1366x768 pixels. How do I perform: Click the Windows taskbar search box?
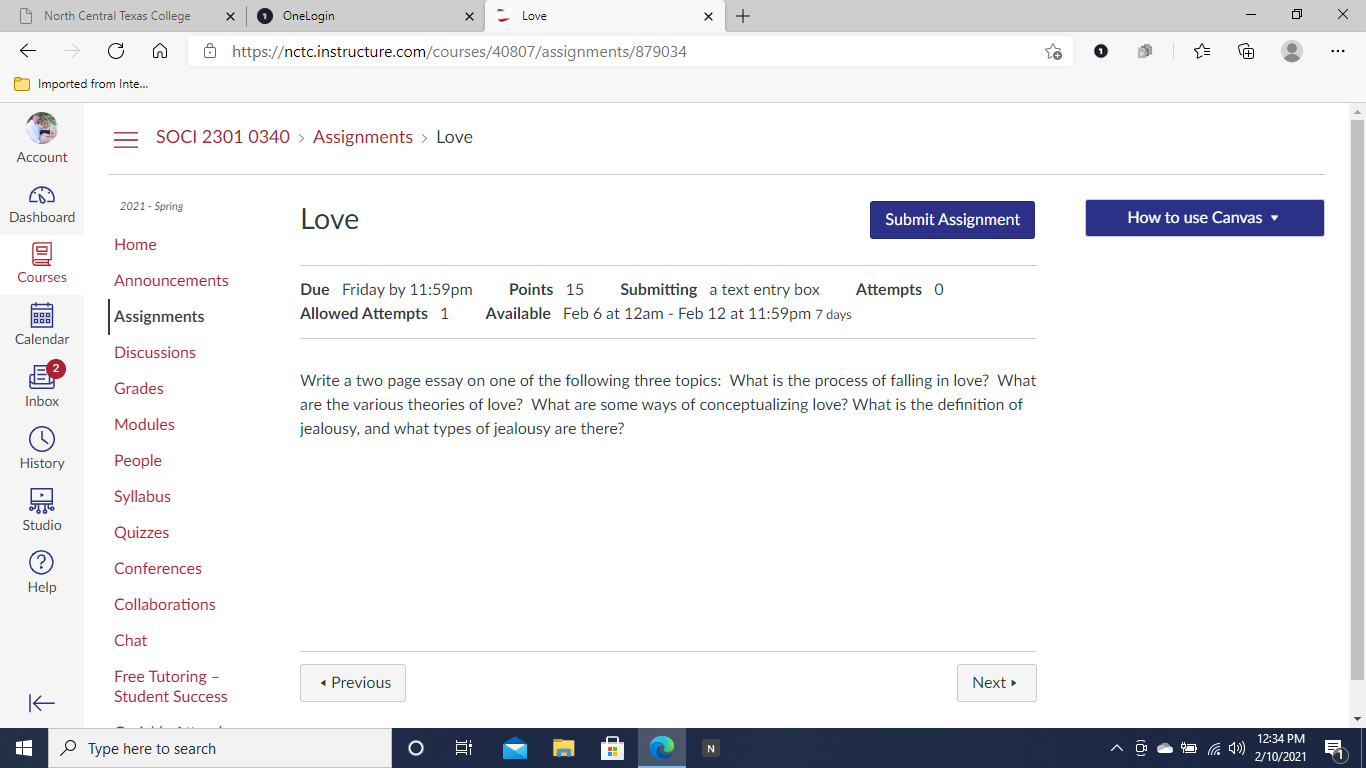point(220,748)
